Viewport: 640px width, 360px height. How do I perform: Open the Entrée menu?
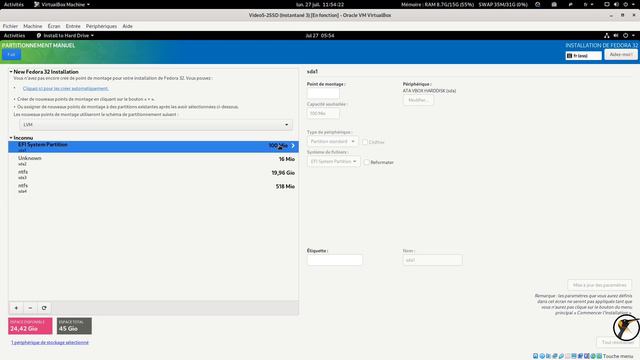[73, 26]
